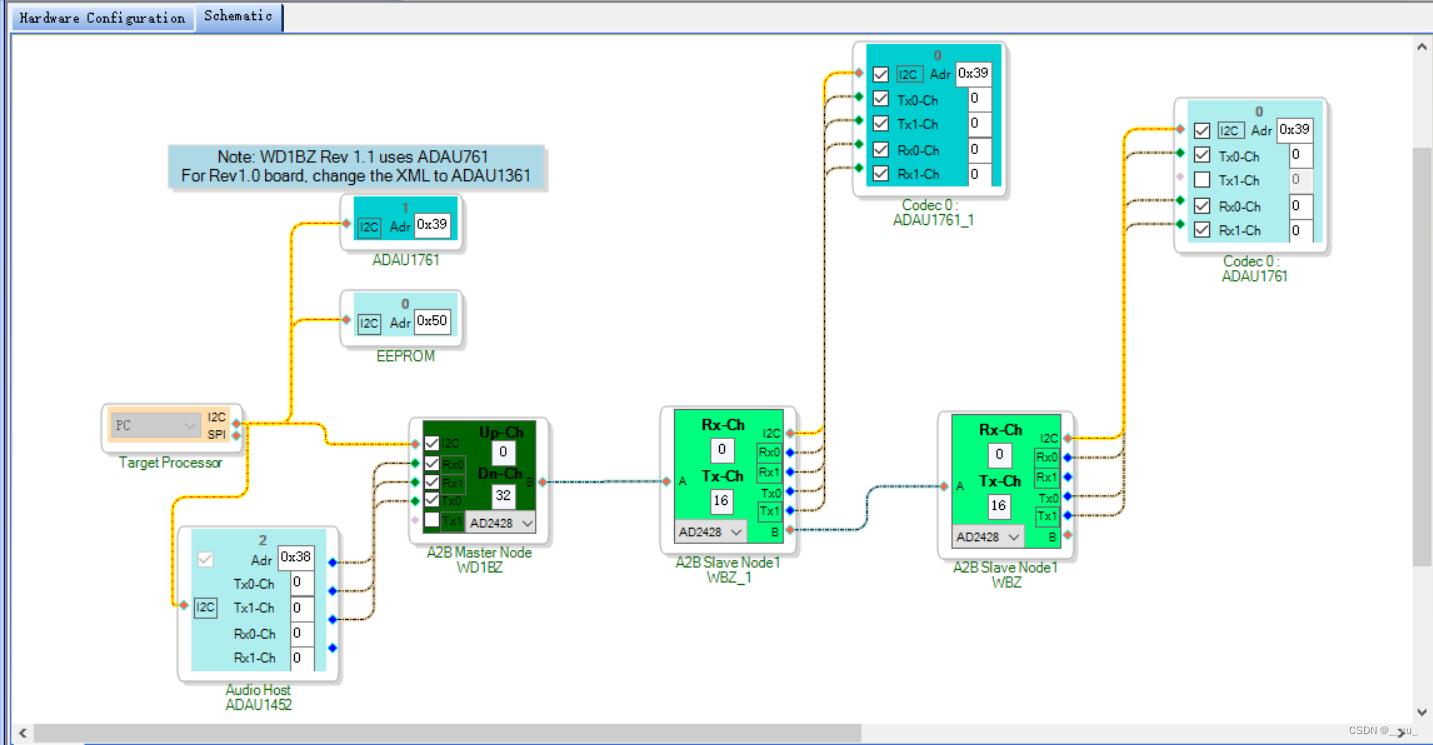Click the Rx0 port icon on slave WBZ
Screen dimensions: 1433x745
coord(1047,458)
